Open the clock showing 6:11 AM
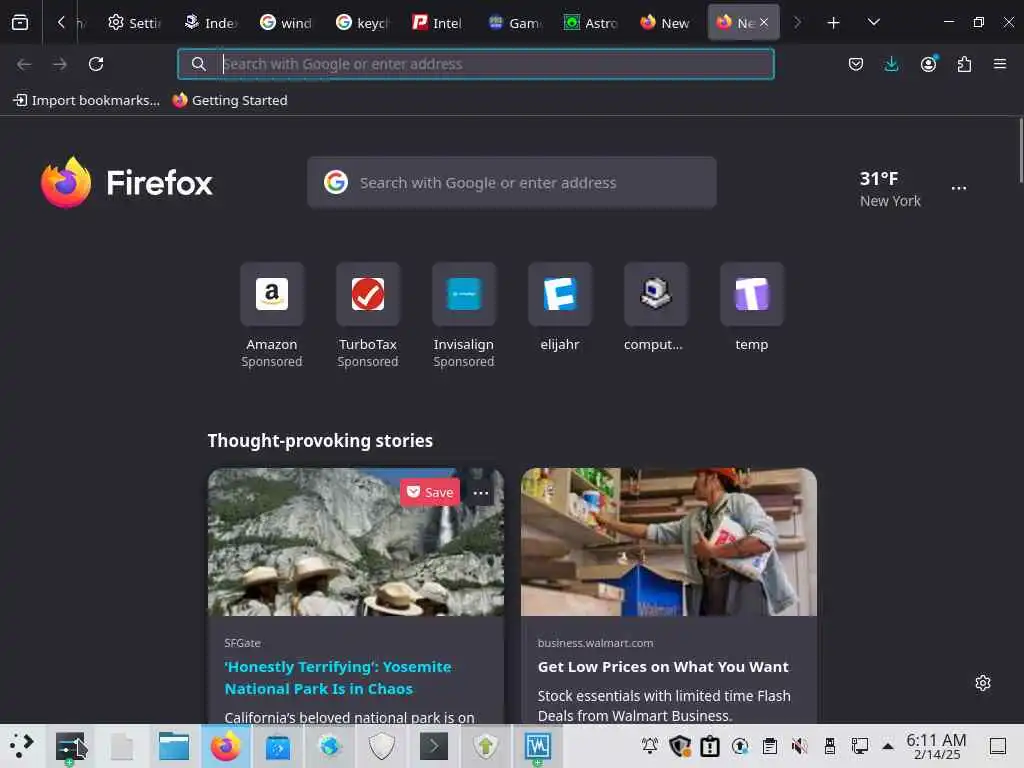Screen dimensions: 1024x768 936,746
